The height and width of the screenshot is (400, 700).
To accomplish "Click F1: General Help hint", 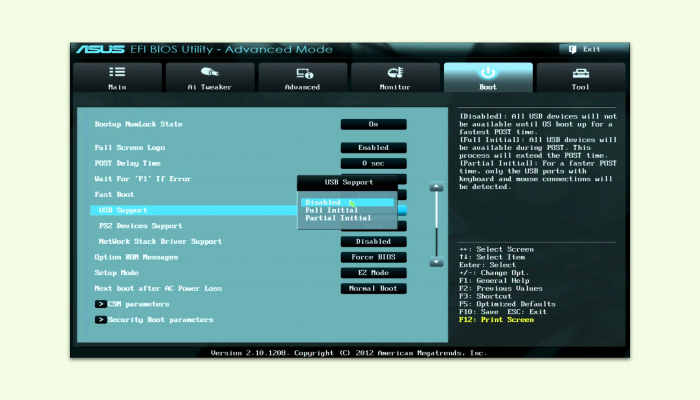I will 494,281.
